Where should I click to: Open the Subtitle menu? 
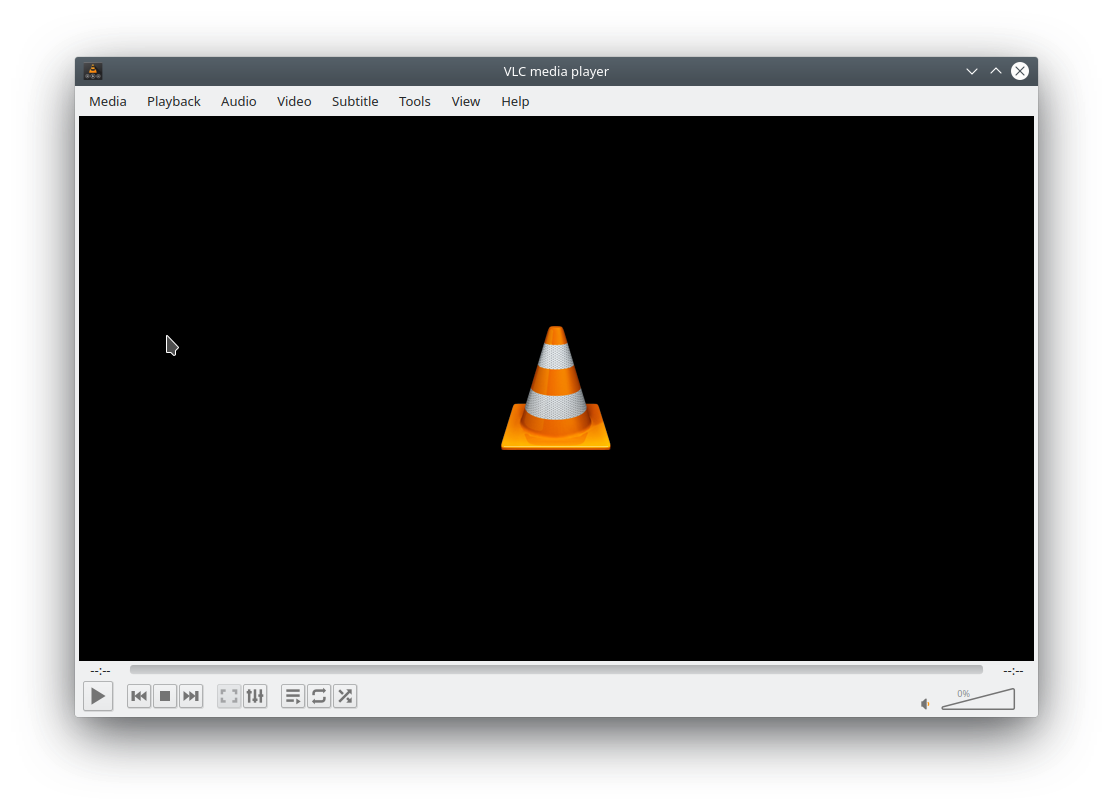coord(355,102)
